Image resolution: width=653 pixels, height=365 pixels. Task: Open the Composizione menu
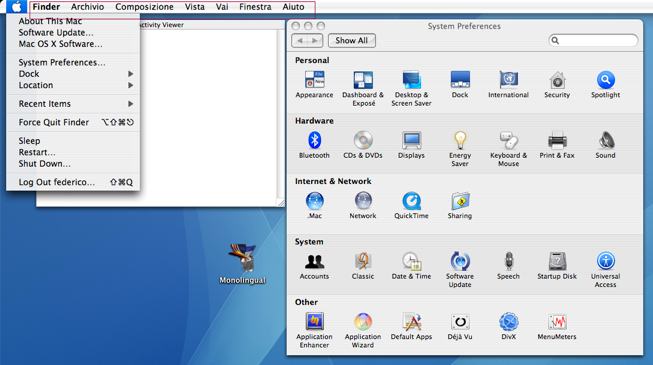click(144, 7)
